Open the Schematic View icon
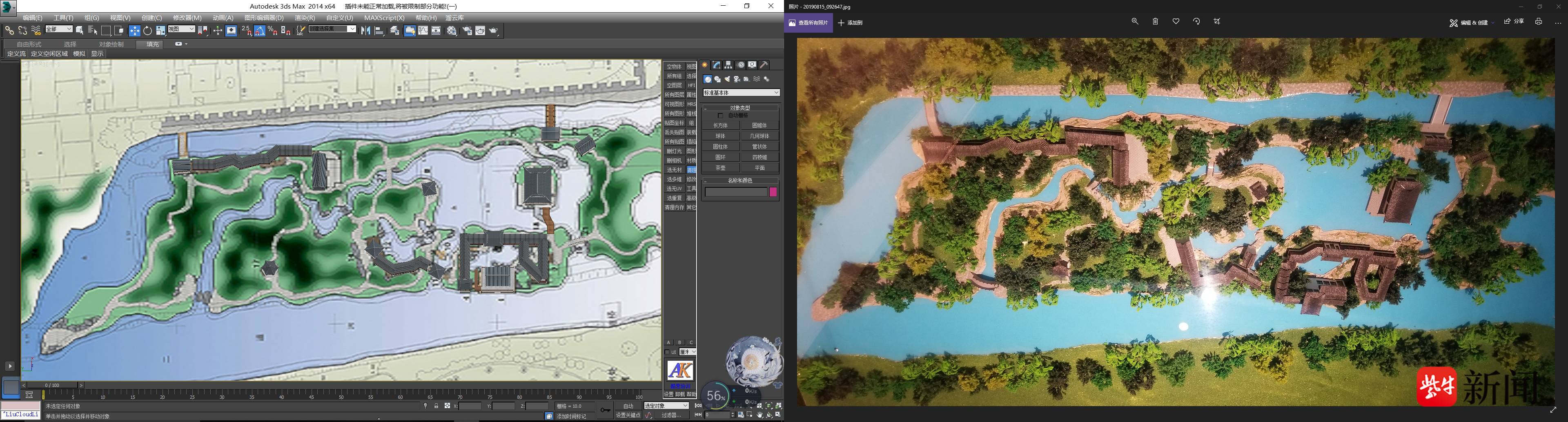This screenshot has height=422, width=1568. [x=437, y=30]
